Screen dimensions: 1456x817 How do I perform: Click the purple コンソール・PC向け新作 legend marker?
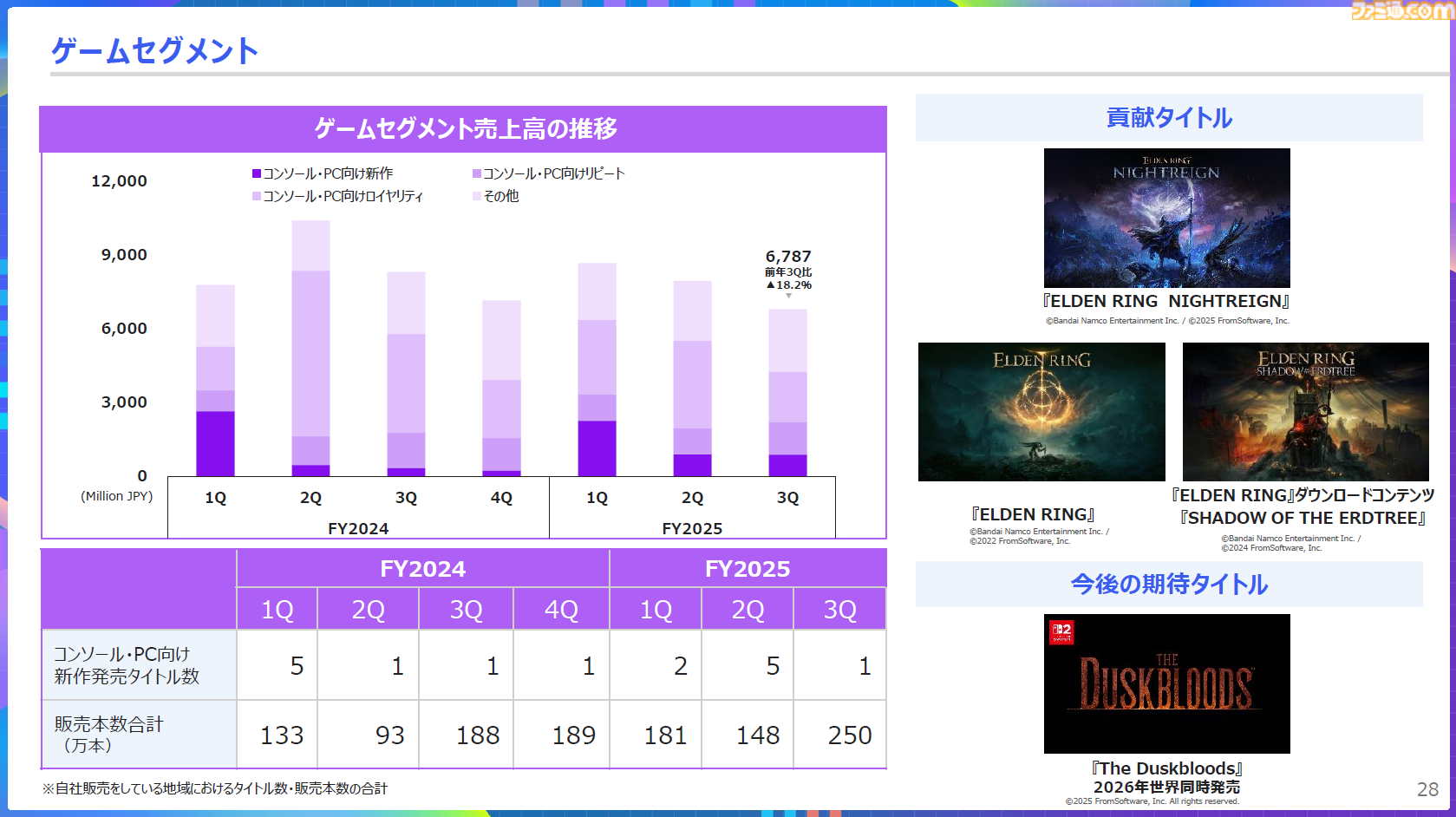click(255, 173)
